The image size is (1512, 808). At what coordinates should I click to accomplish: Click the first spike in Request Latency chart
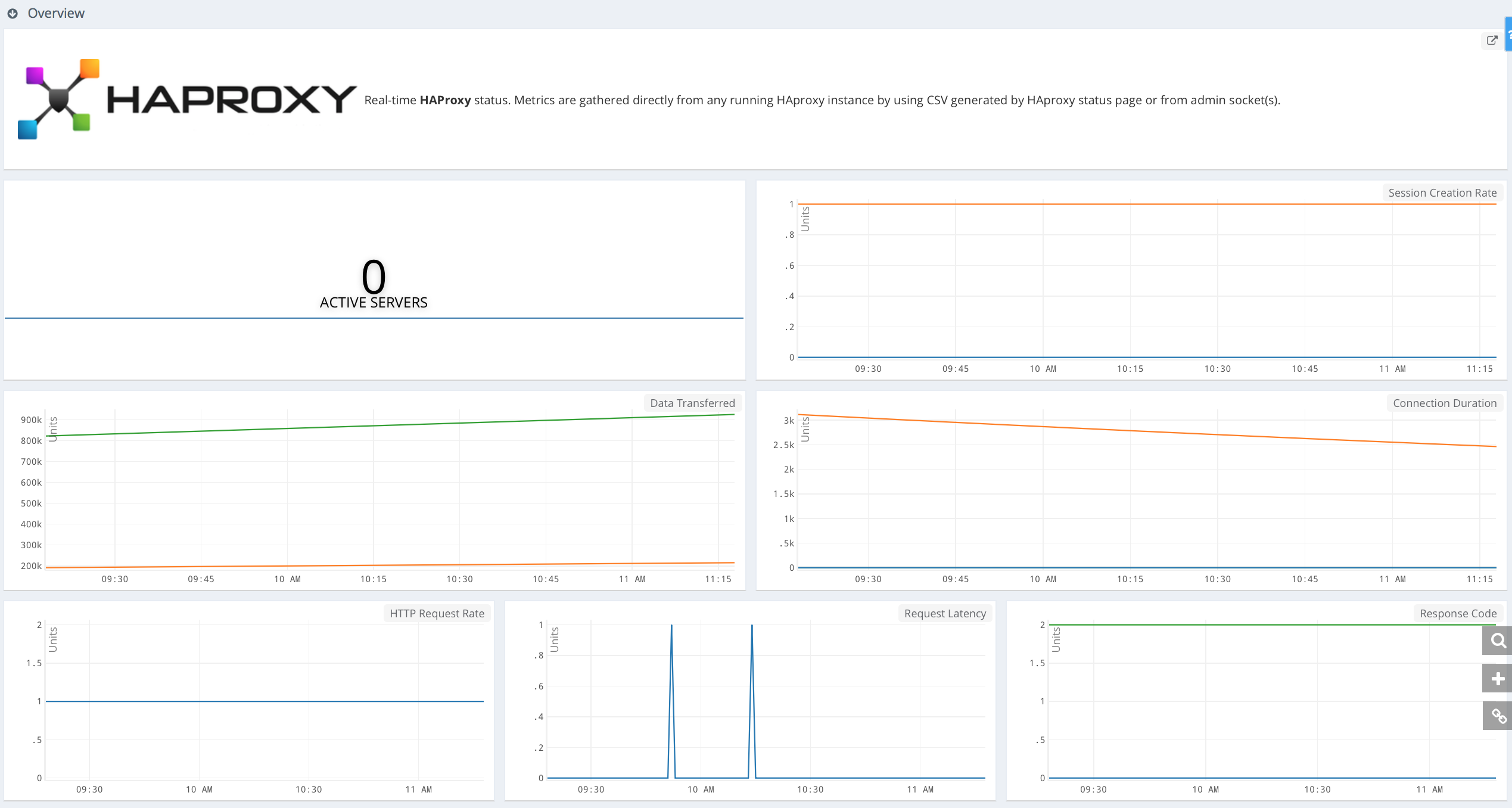click(x=671, y=700)
